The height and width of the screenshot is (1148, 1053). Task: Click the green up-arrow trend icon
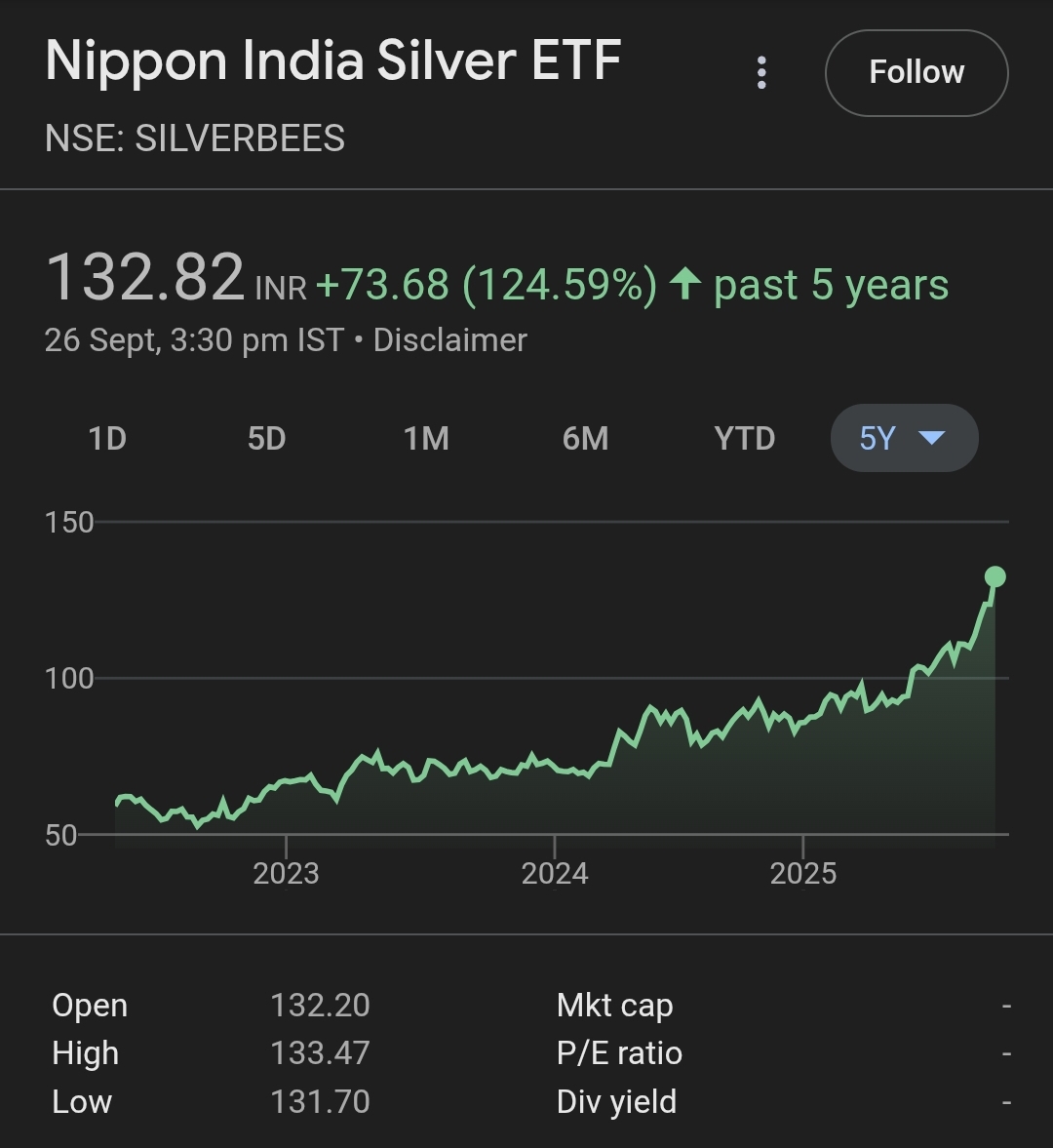click(x=686, y=285)
